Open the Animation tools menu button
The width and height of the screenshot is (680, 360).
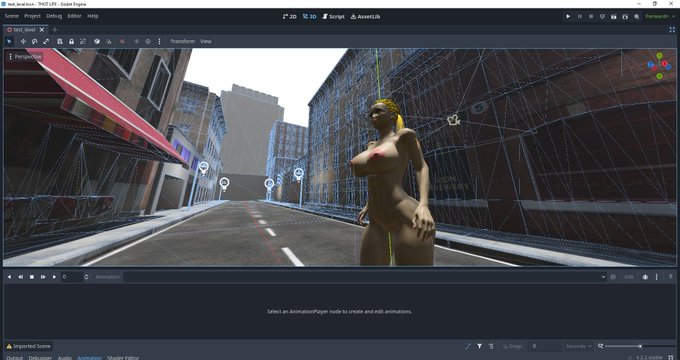point(107,277)
